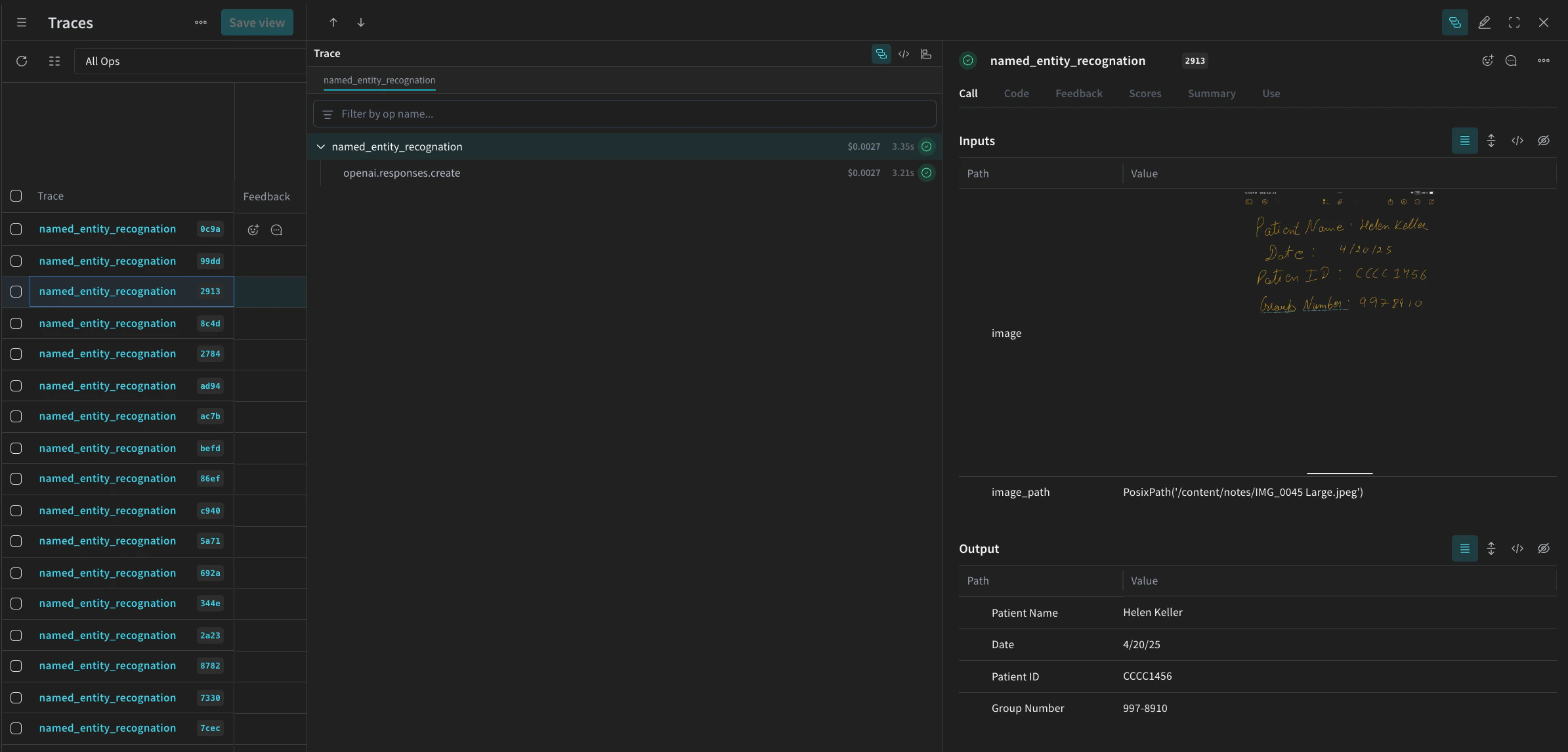Collapse the named_entity_recognation tree row

click(x=321, y=146)
